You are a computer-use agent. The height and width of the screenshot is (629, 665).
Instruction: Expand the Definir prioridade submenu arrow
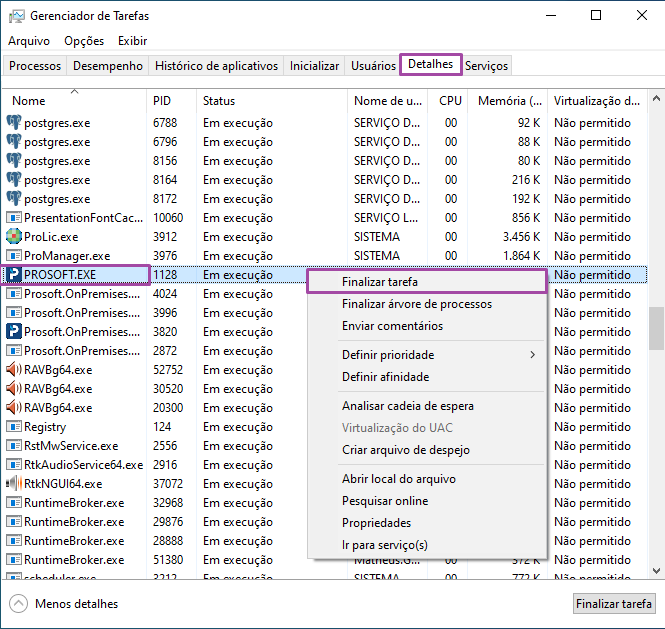pyautogui.click(x=533, y=355)
